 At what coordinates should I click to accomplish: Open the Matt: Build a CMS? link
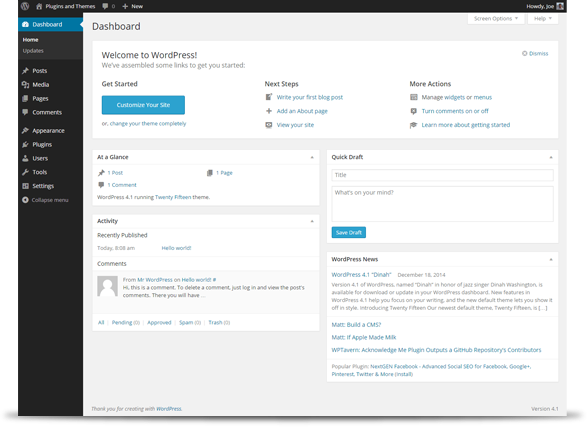[x=356, y=324]
